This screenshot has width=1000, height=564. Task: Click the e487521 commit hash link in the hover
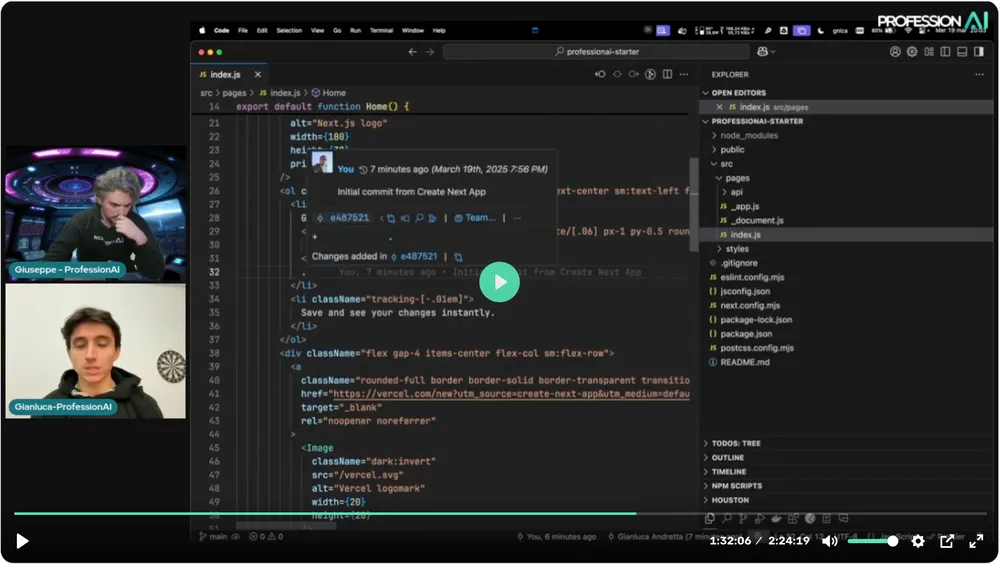pyautogui.click(x=349, y=218)
